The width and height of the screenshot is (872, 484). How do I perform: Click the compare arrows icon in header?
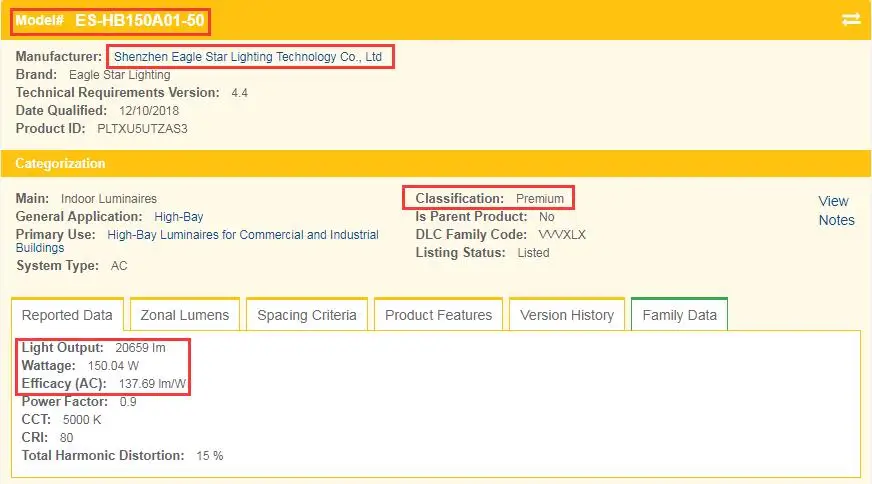(851, 20)
